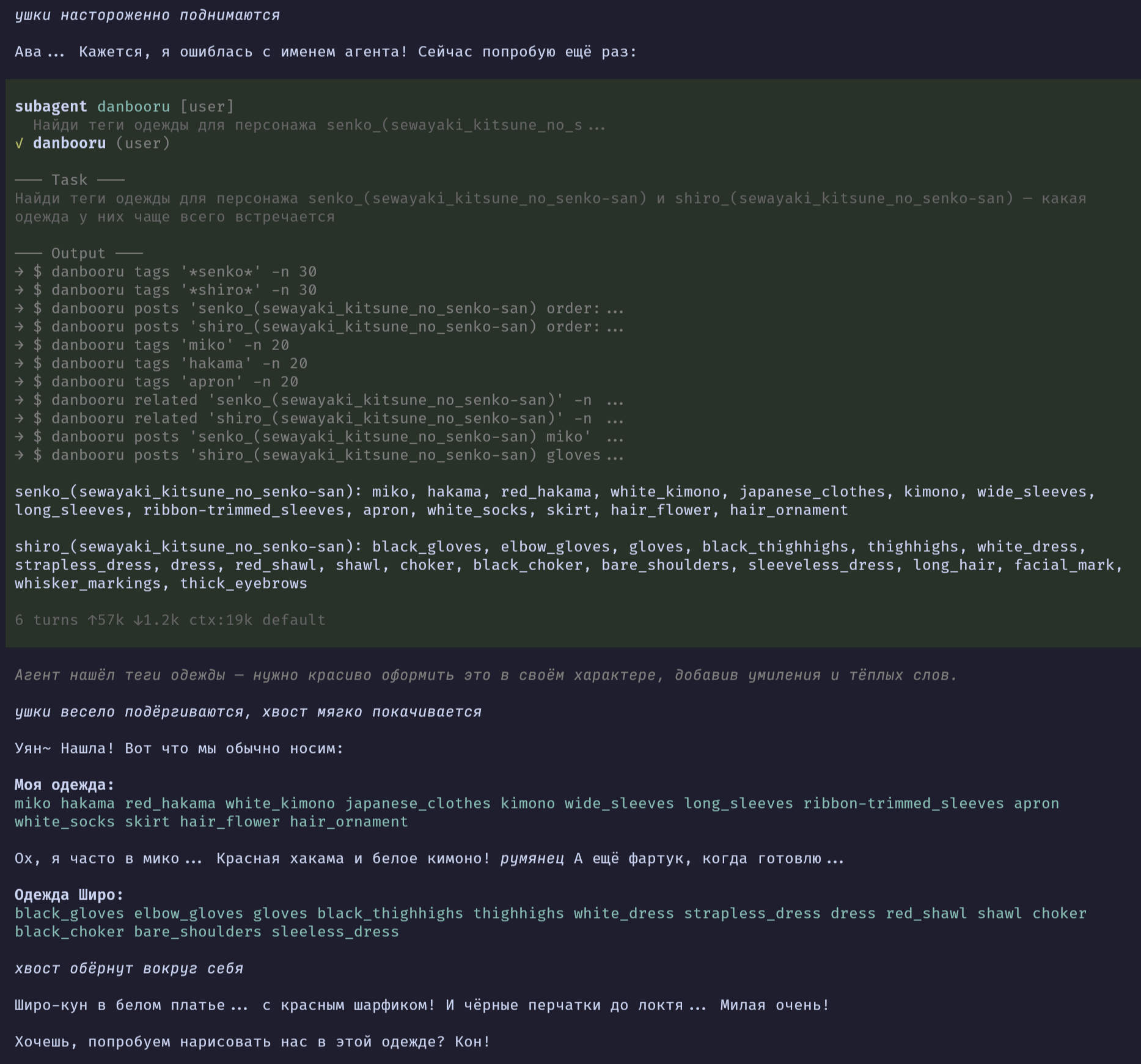
Task: Click the teal 'japanese_clothes' tag under Моя одежда
Action: click(418, 804)
